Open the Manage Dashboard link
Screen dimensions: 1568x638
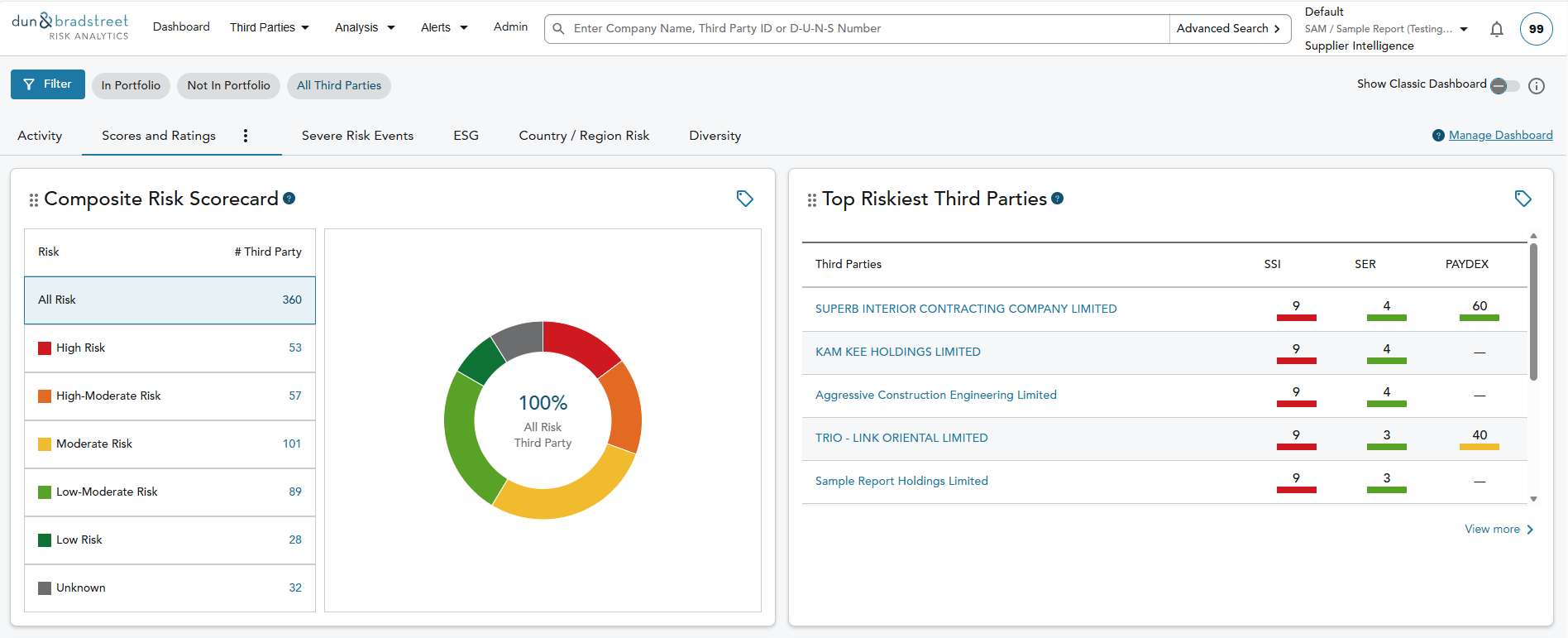click(x=1500, y=136)
